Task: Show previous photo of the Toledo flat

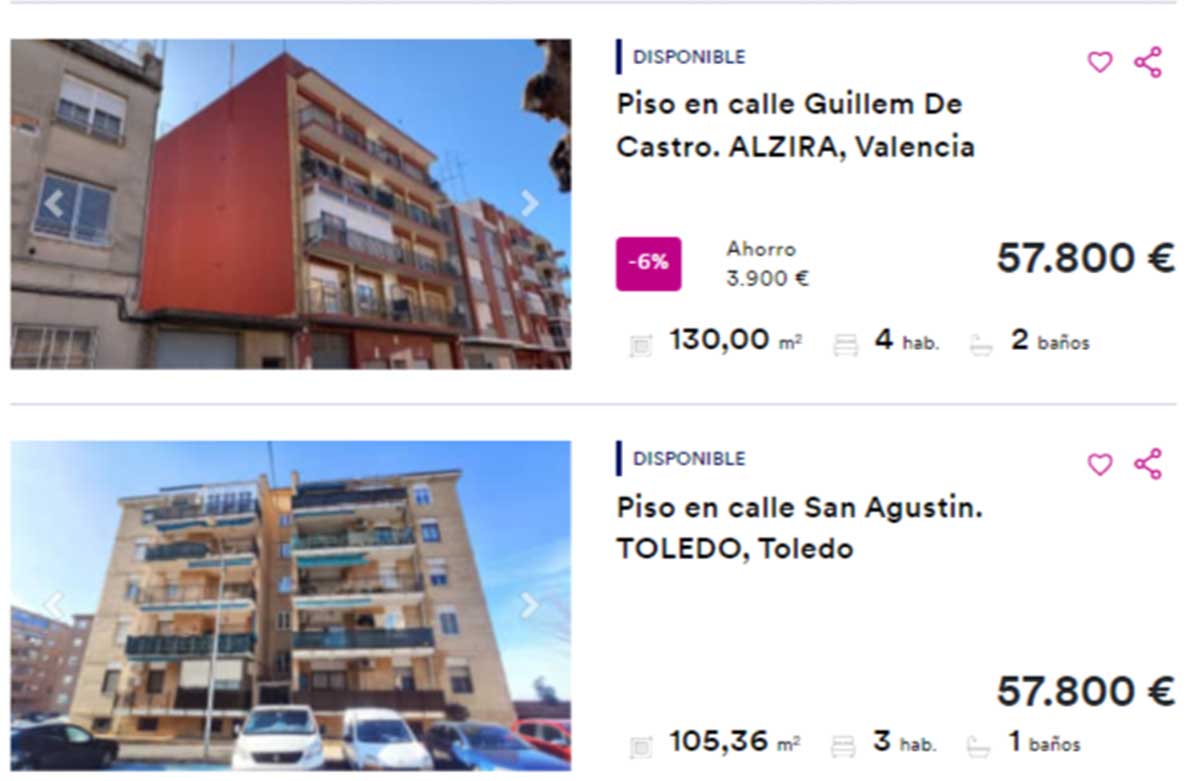Action: coord(53,605)
